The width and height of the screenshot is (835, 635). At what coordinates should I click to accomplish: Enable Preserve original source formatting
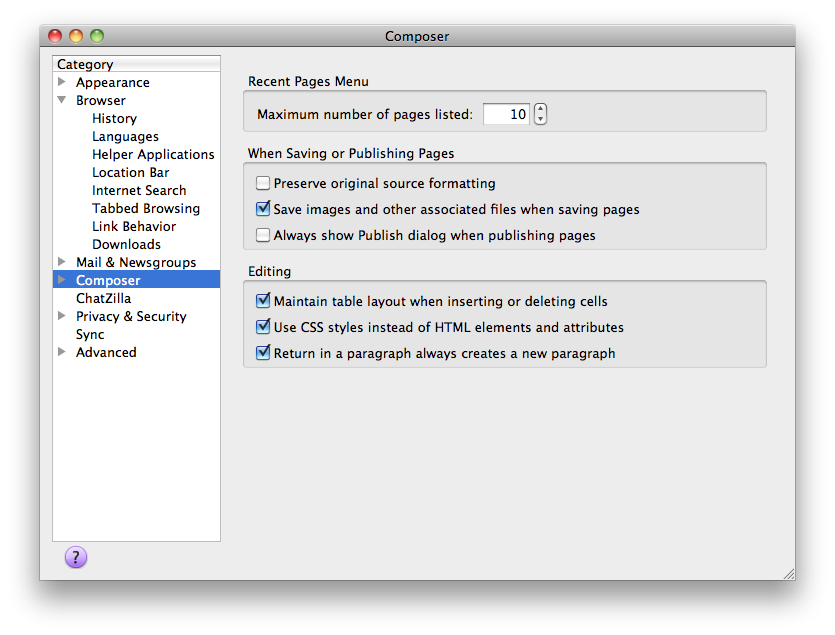[263, 184]
